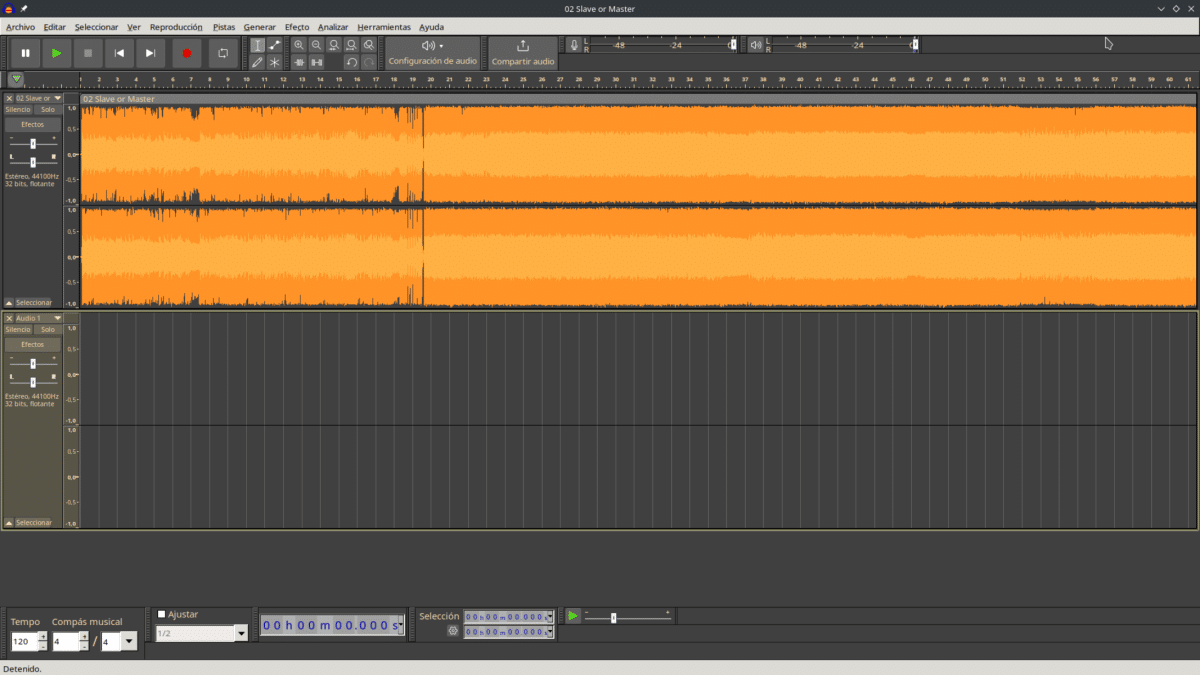The height and width of the screenshot is (675, 1200).
Task: Click the Zoom Toggle icon
Action: (x=369, y=45)
